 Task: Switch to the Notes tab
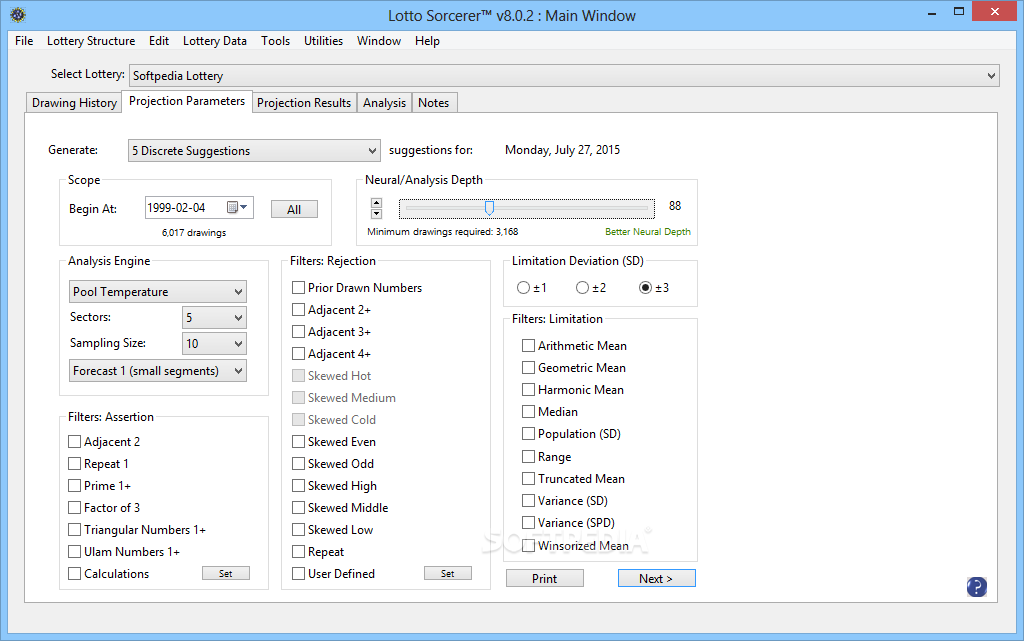[x=434, y=102]
